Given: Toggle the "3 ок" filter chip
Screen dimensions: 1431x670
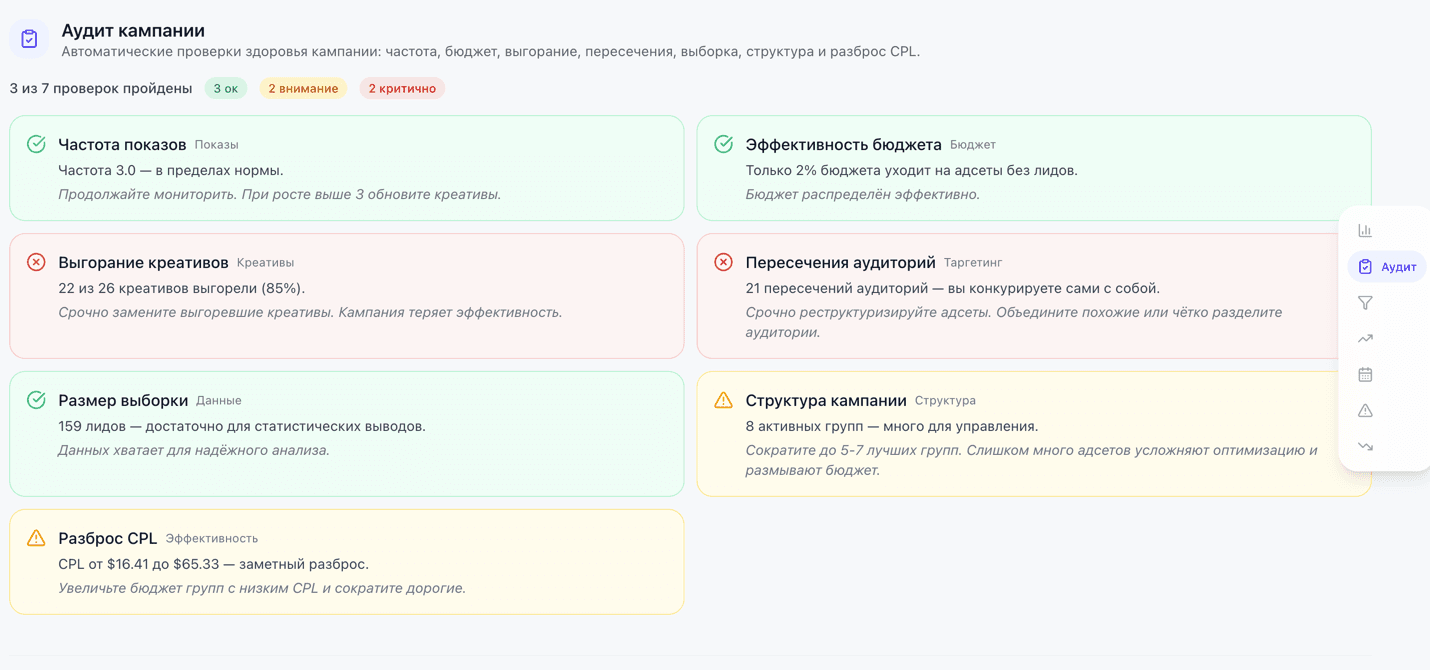Looking at the screenshot, I should pyautogui.click(x=225, y=88).
